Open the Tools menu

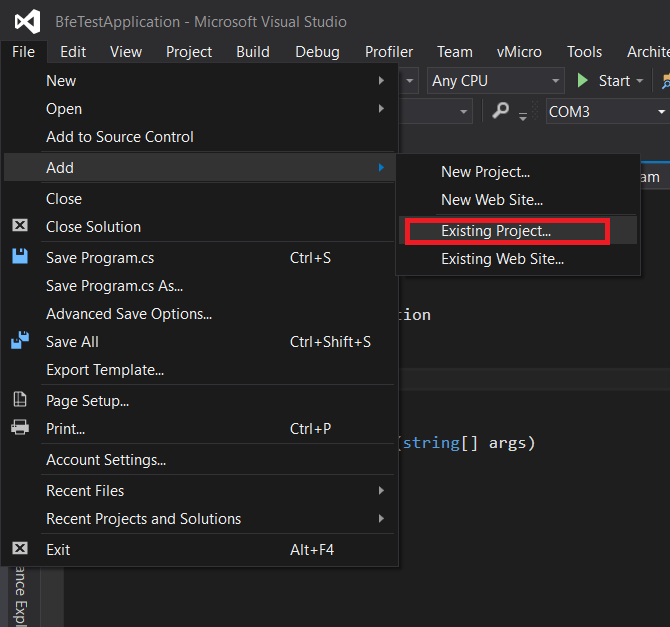click(x=585, y=52)
